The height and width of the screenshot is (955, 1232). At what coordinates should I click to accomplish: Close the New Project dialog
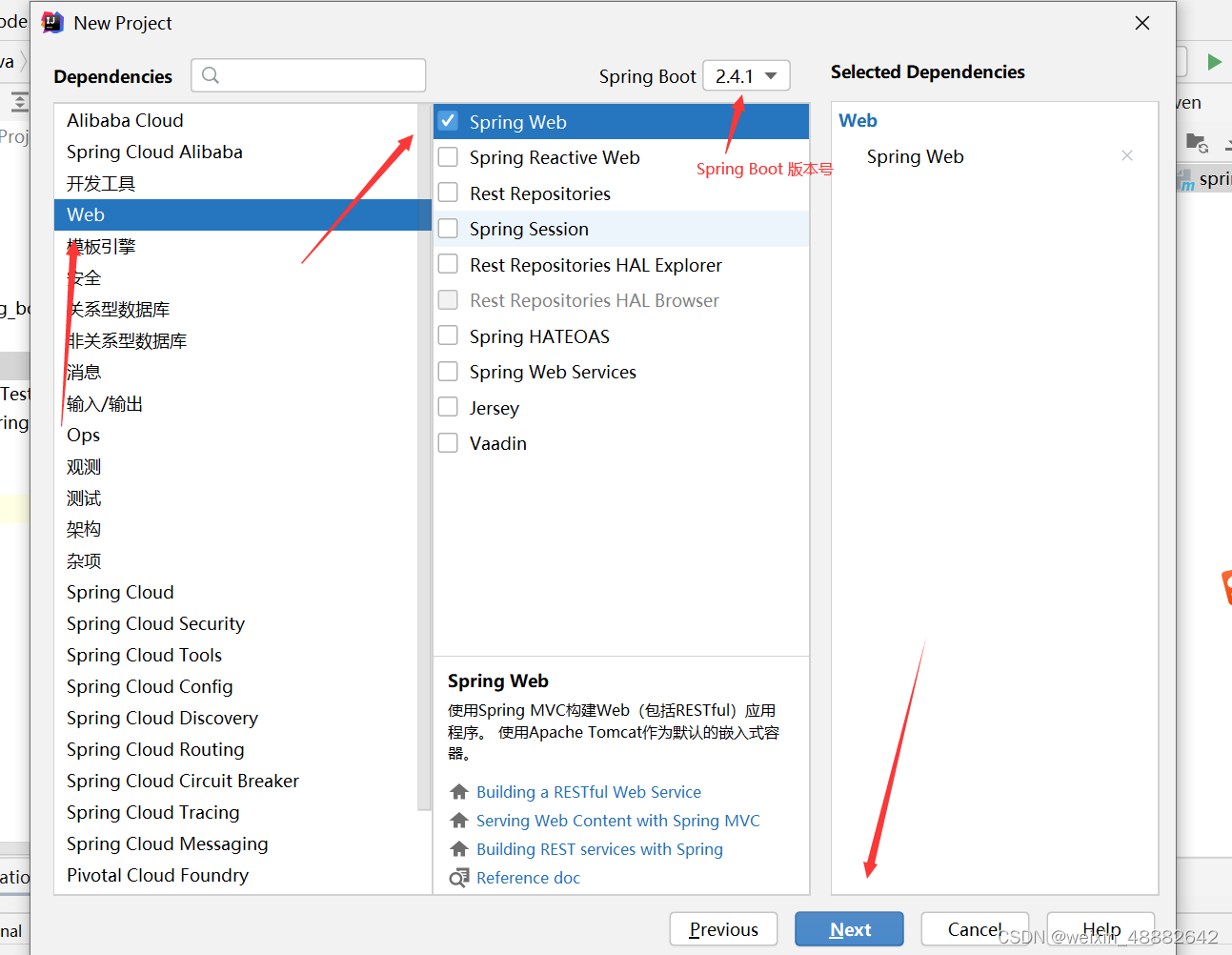click(1142, 23)
